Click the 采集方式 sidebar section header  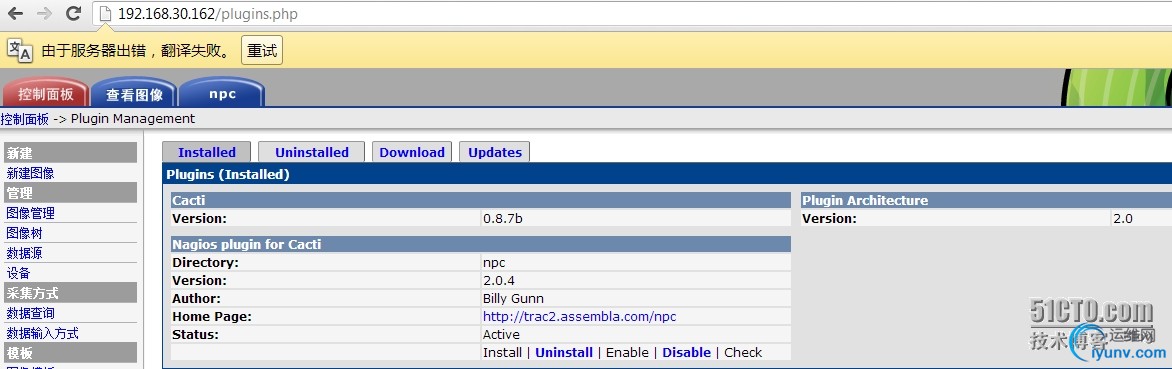click(70, 293)
